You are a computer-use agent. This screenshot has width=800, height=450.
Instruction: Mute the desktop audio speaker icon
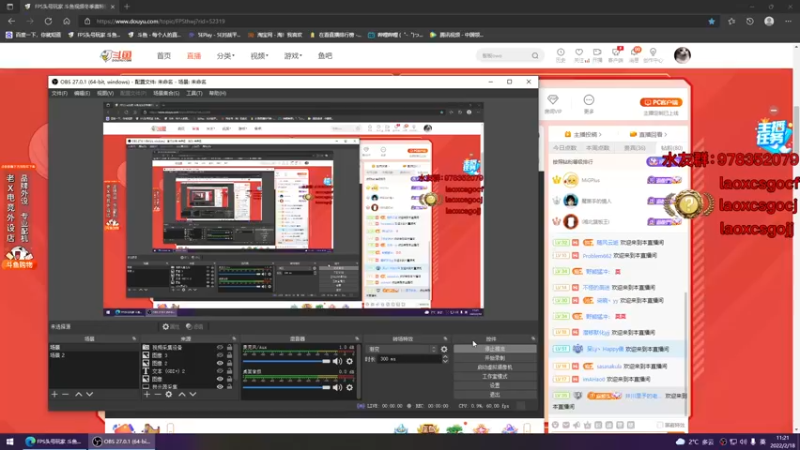point(337,388)
